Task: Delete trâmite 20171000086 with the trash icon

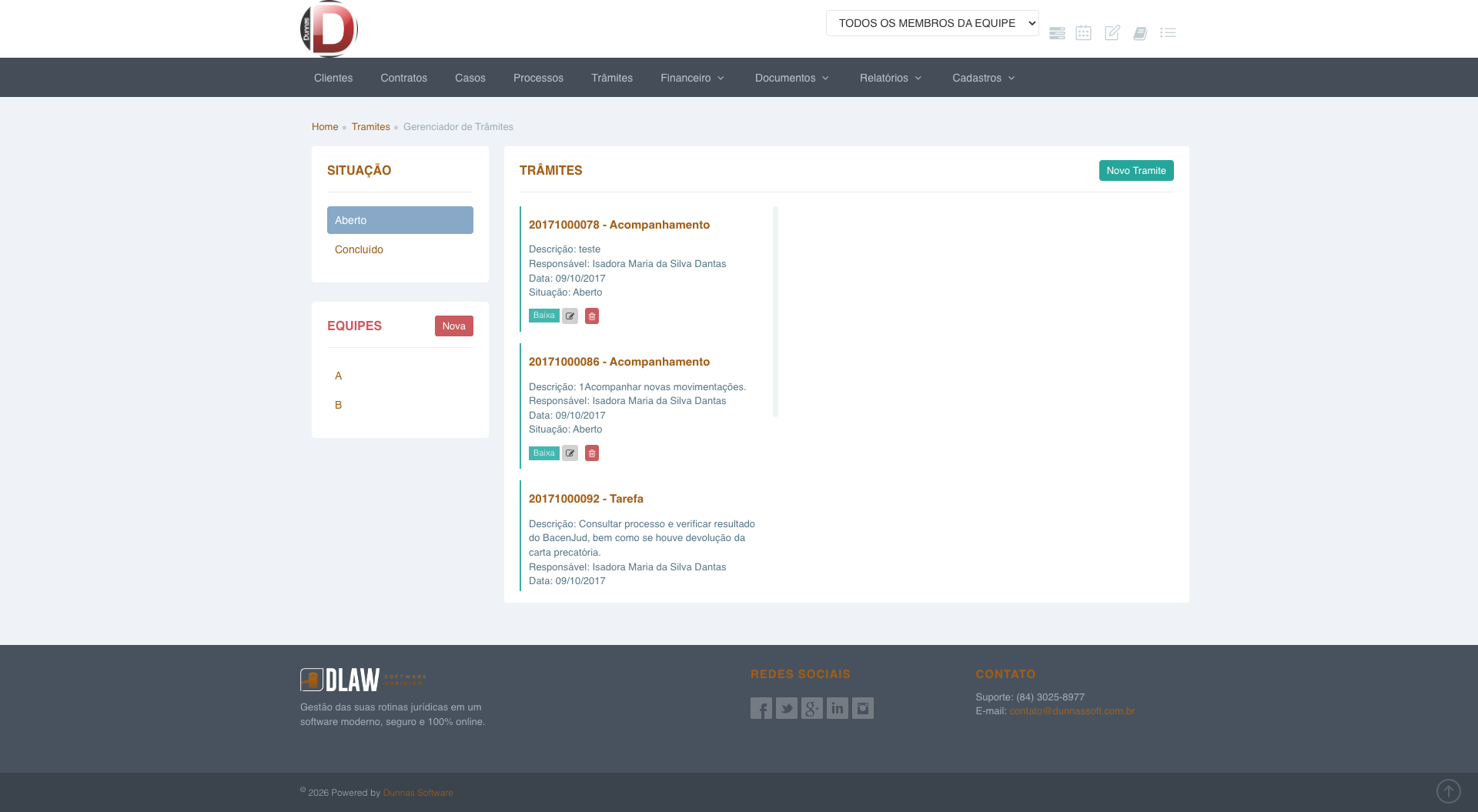Action: [x=591, y=453]
